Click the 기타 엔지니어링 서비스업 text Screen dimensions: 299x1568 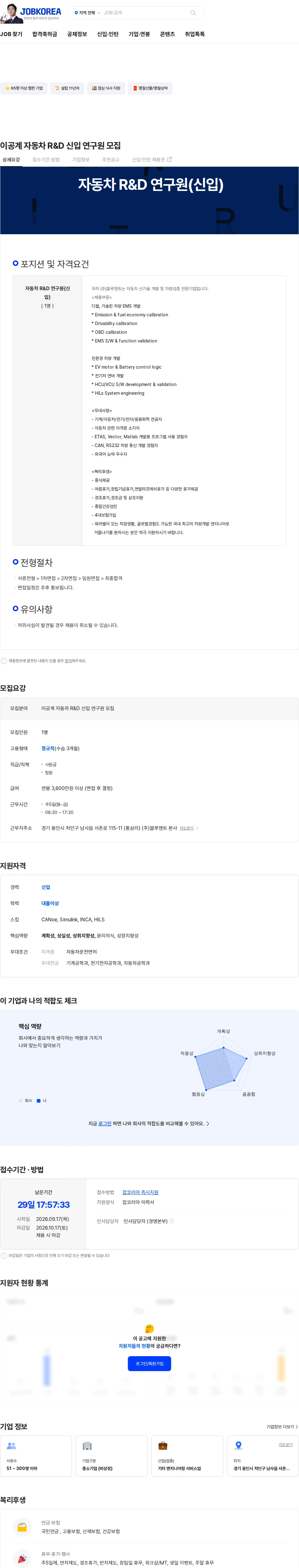(180, 1468)
